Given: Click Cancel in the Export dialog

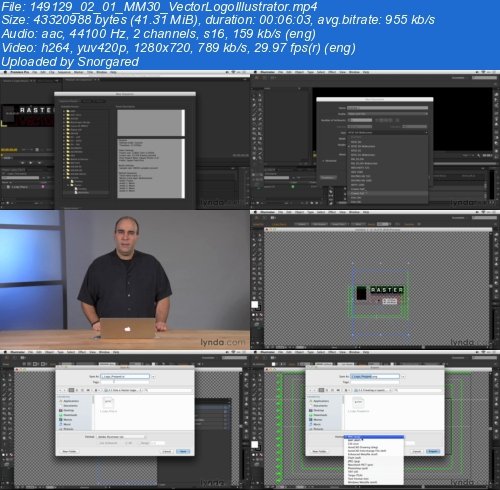Looking at the screenshot, I should (x=417, y=451).
